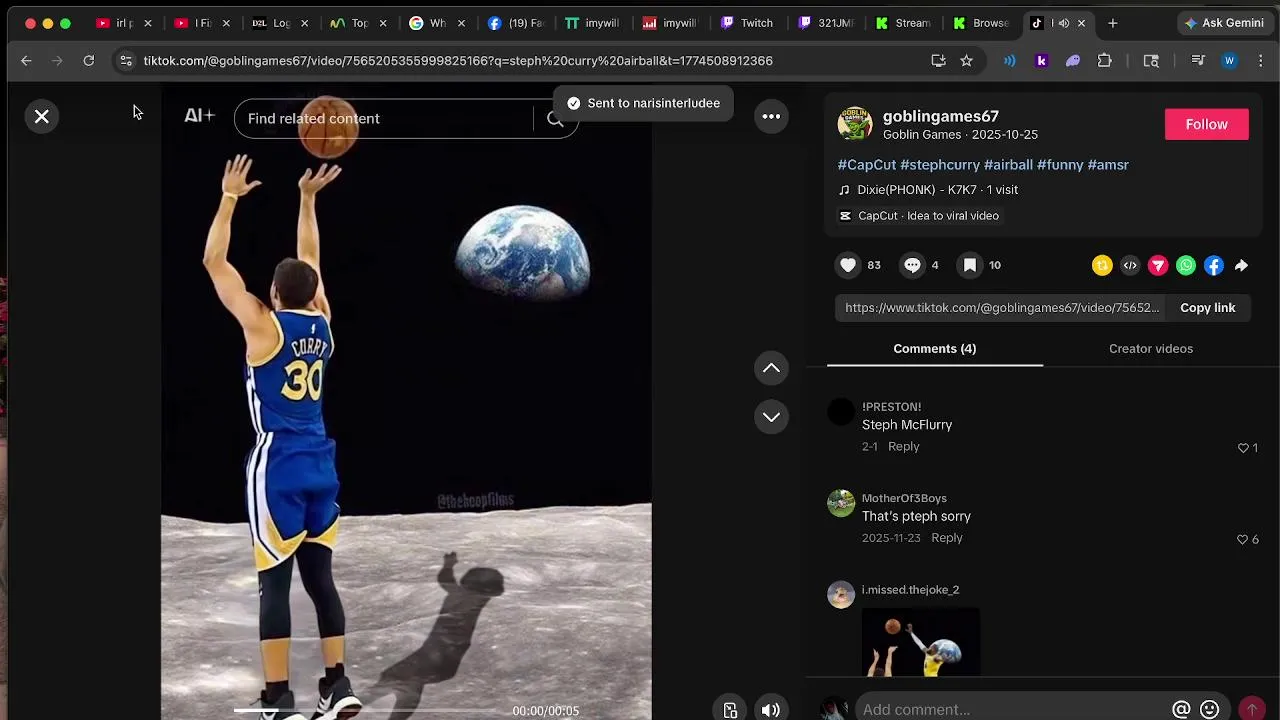Click the yellow repost icon

pos(1102,265)
